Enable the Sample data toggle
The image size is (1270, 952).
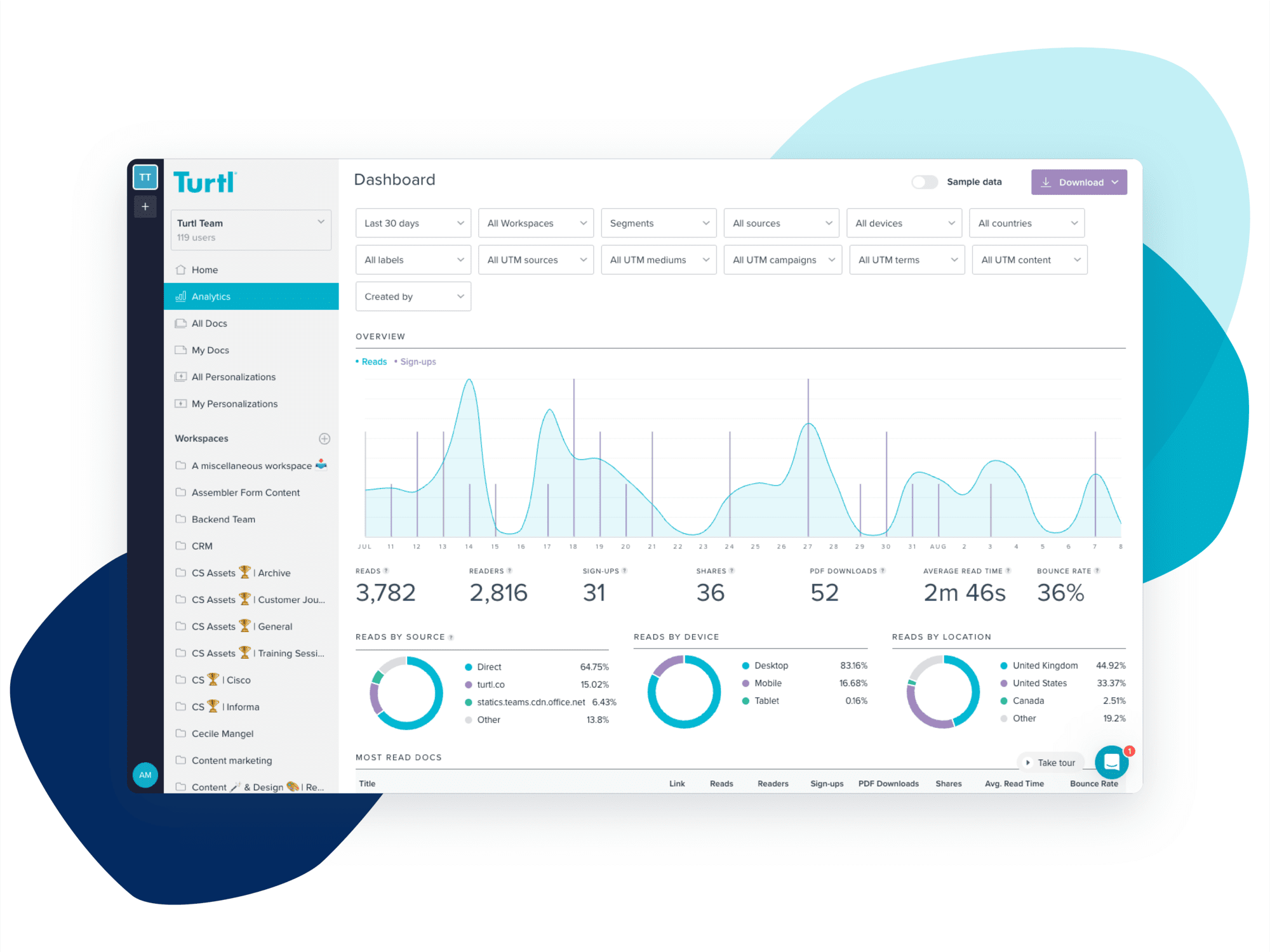point(924,182)
